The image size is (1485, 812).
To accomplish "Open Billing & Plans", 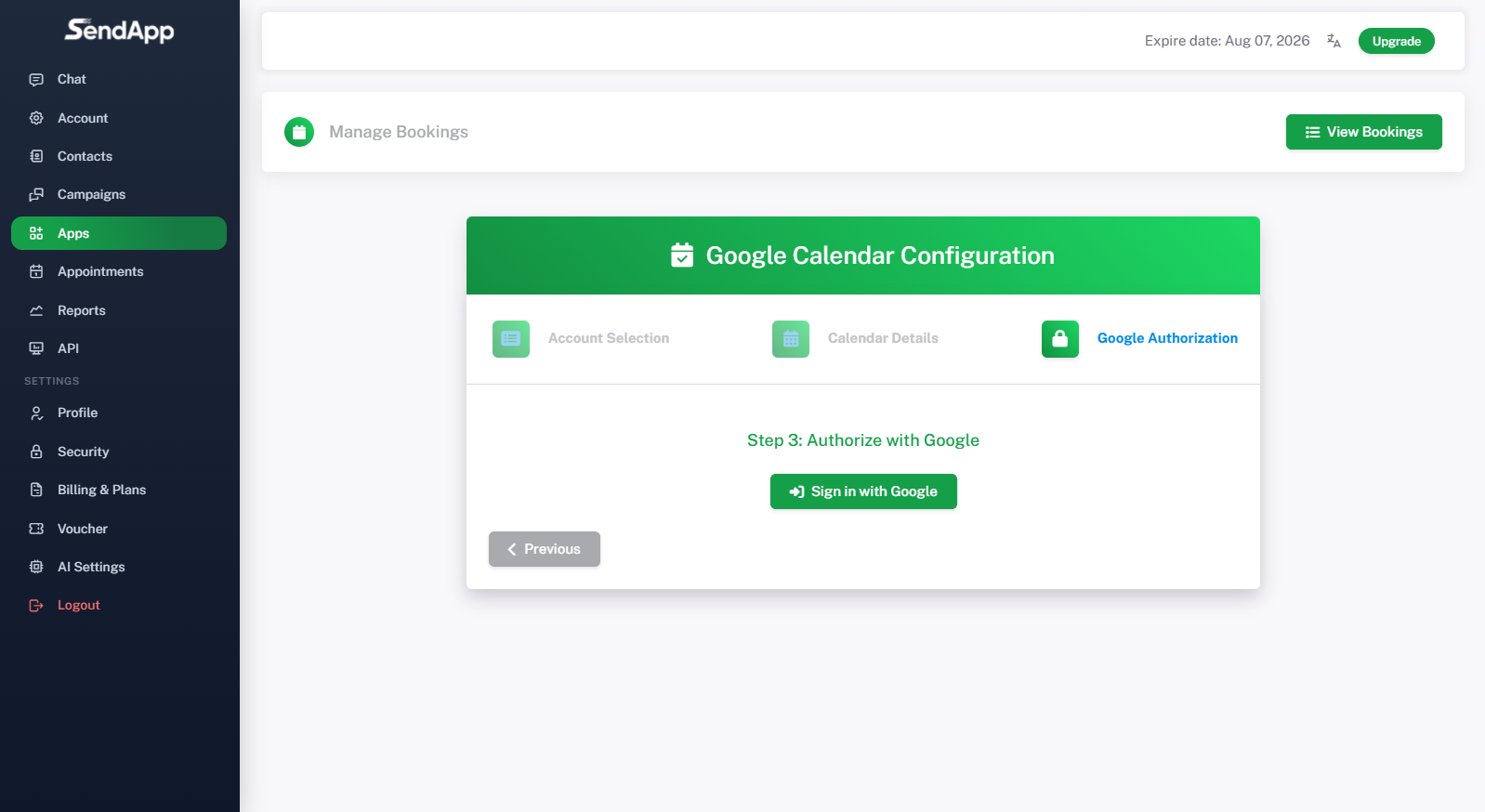I will point(119,490).
